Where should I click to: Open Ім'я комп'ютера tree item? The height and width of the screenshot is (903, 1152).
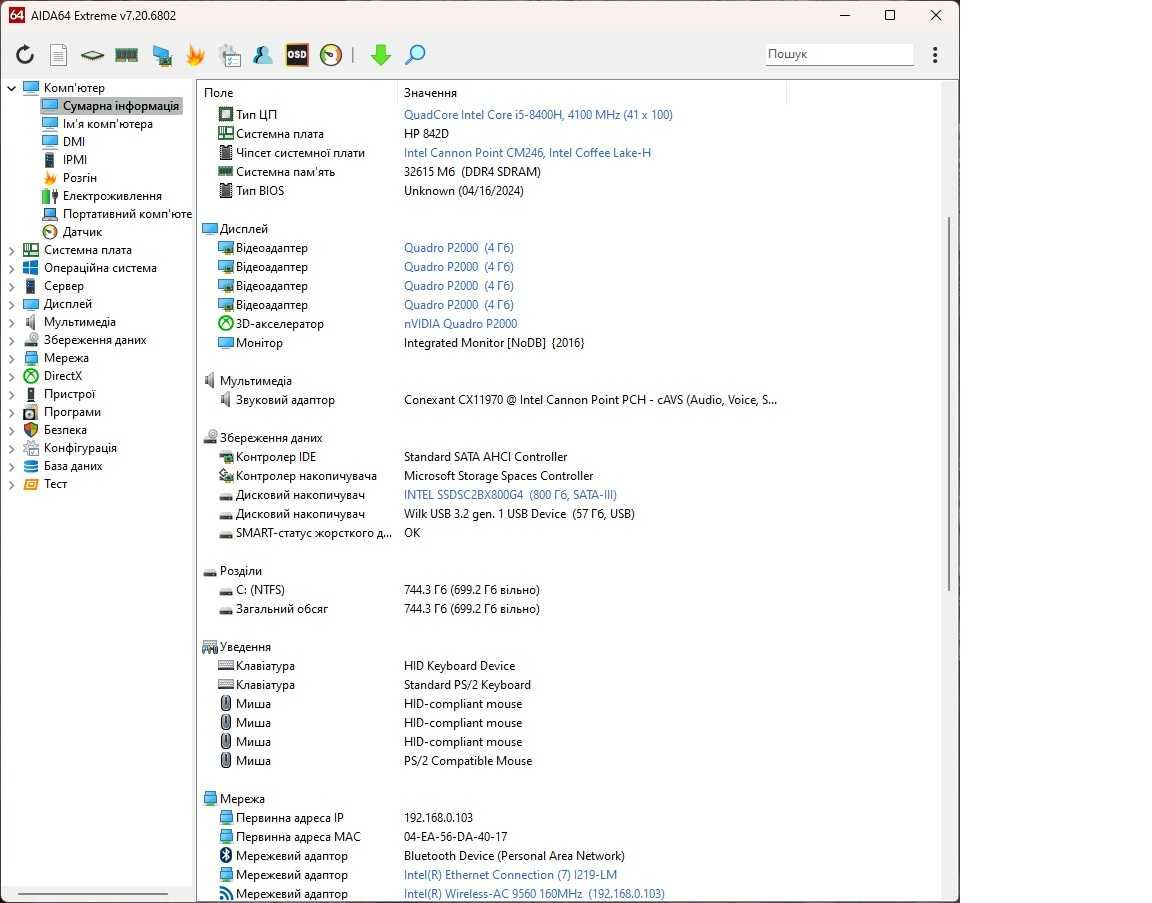107,123
